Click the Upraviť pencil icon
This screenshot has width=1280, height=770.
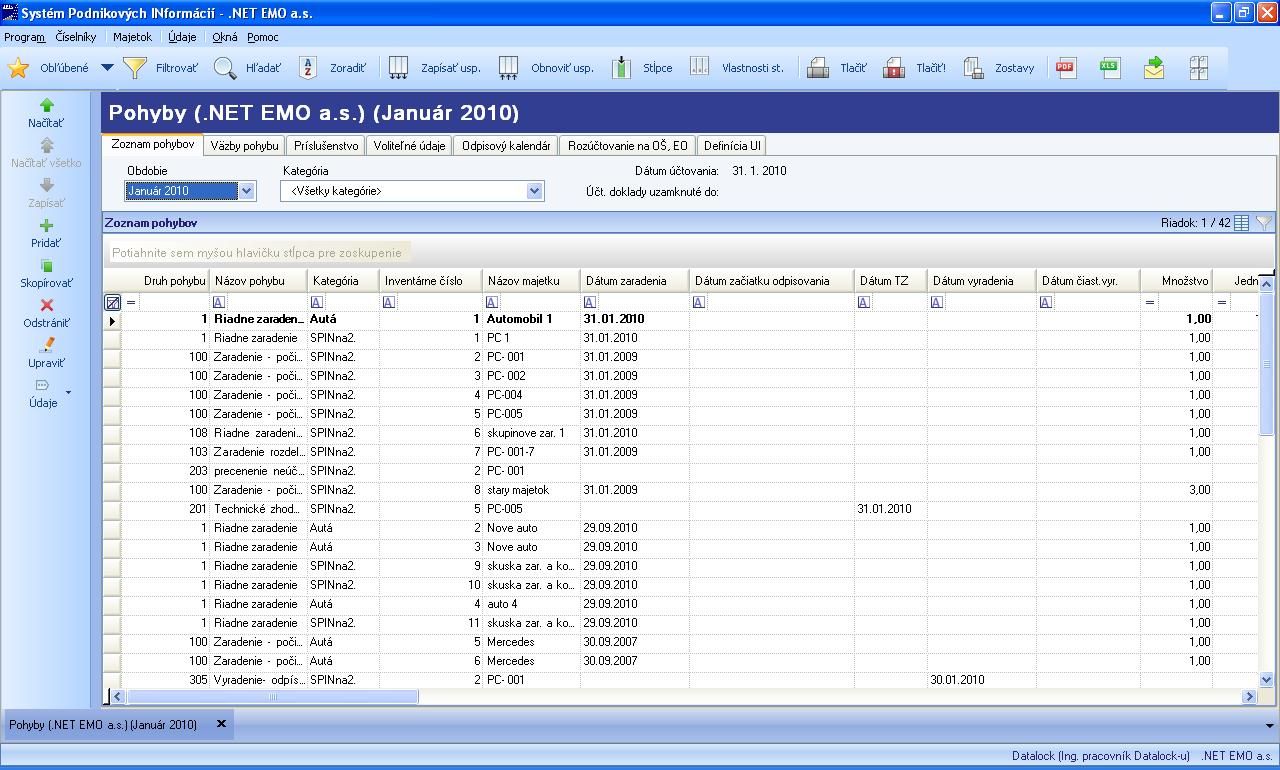(46, 345)
